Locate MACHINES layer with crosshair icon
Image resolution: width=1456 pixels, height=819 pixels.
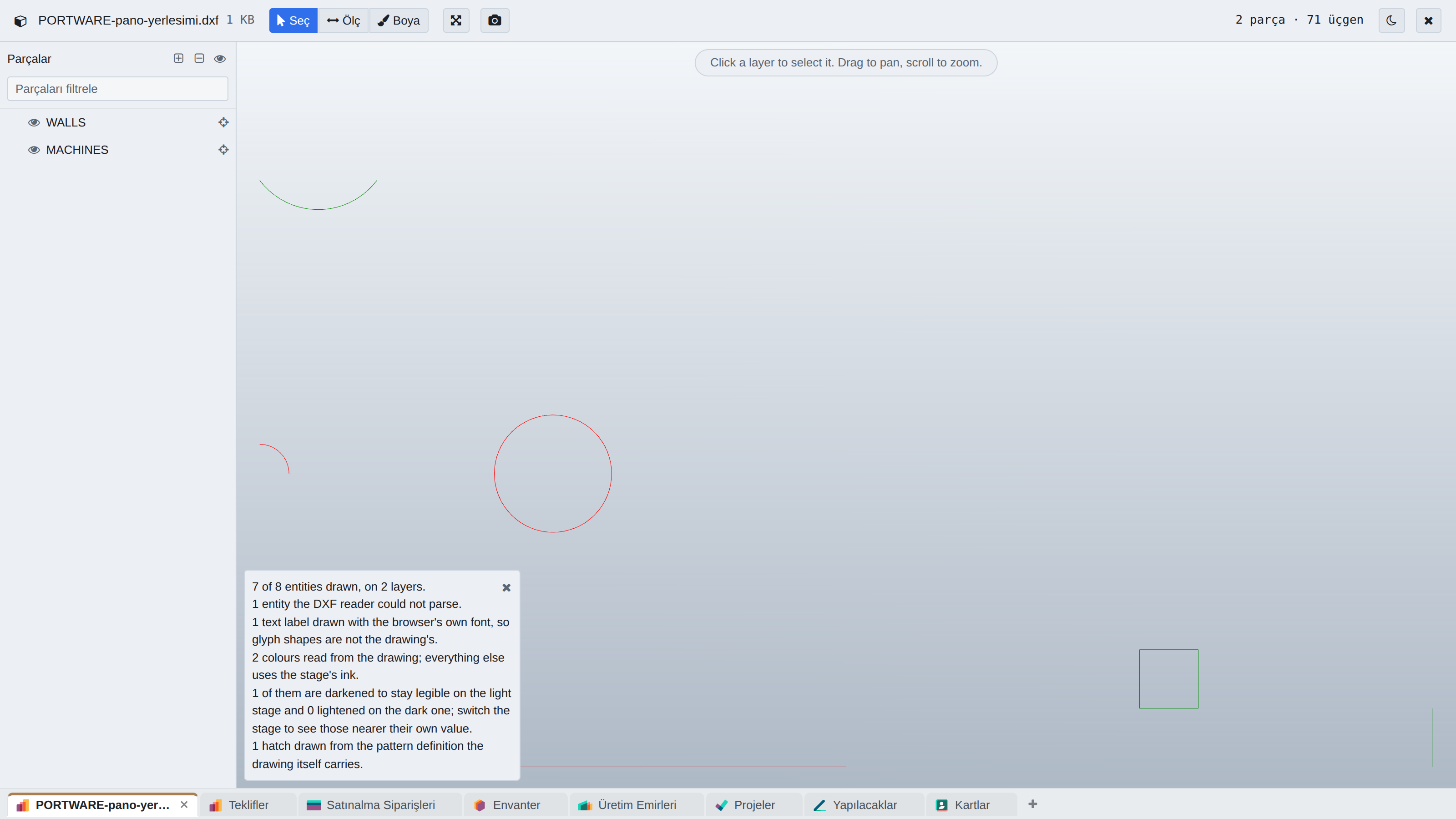click(223, 149)
